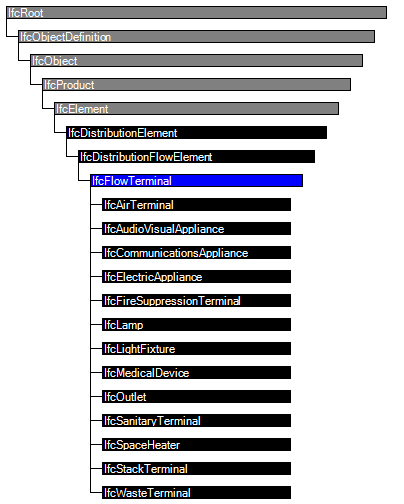Open IfcCommunicationsAppliance entry

tap(196, 253)
